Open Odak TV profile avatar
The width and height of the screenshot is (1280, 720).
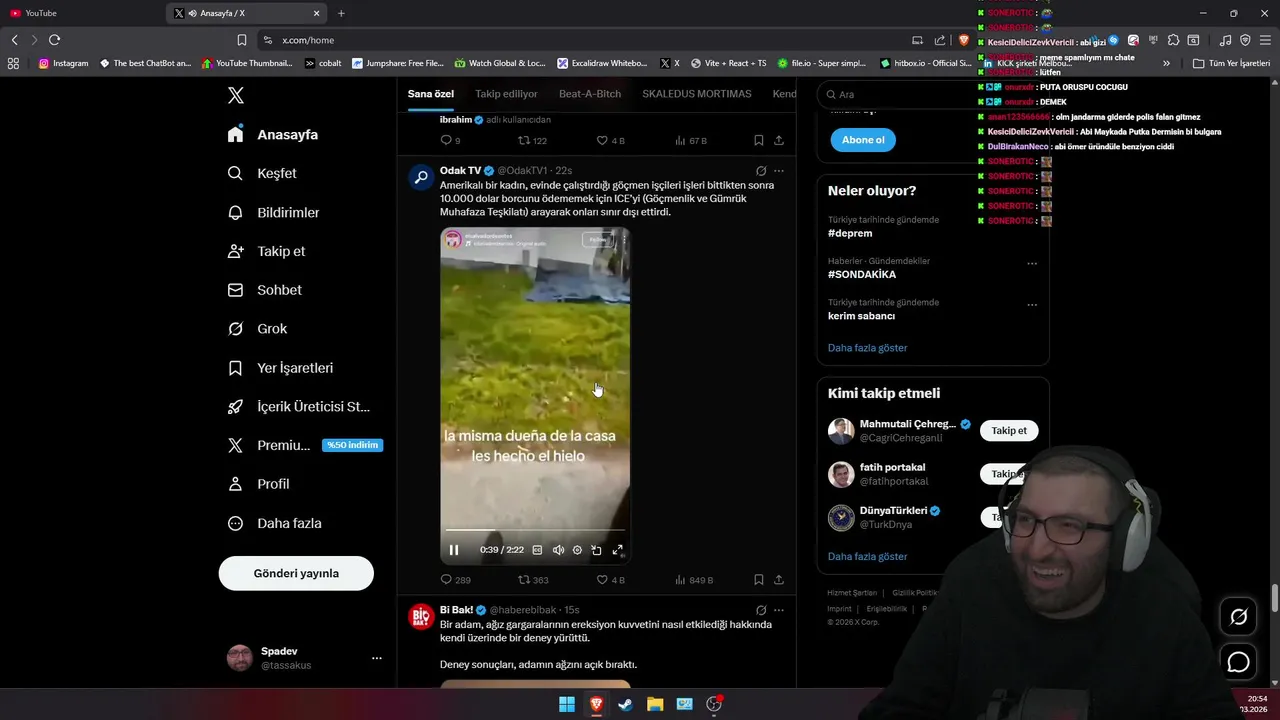pos(422,178)
